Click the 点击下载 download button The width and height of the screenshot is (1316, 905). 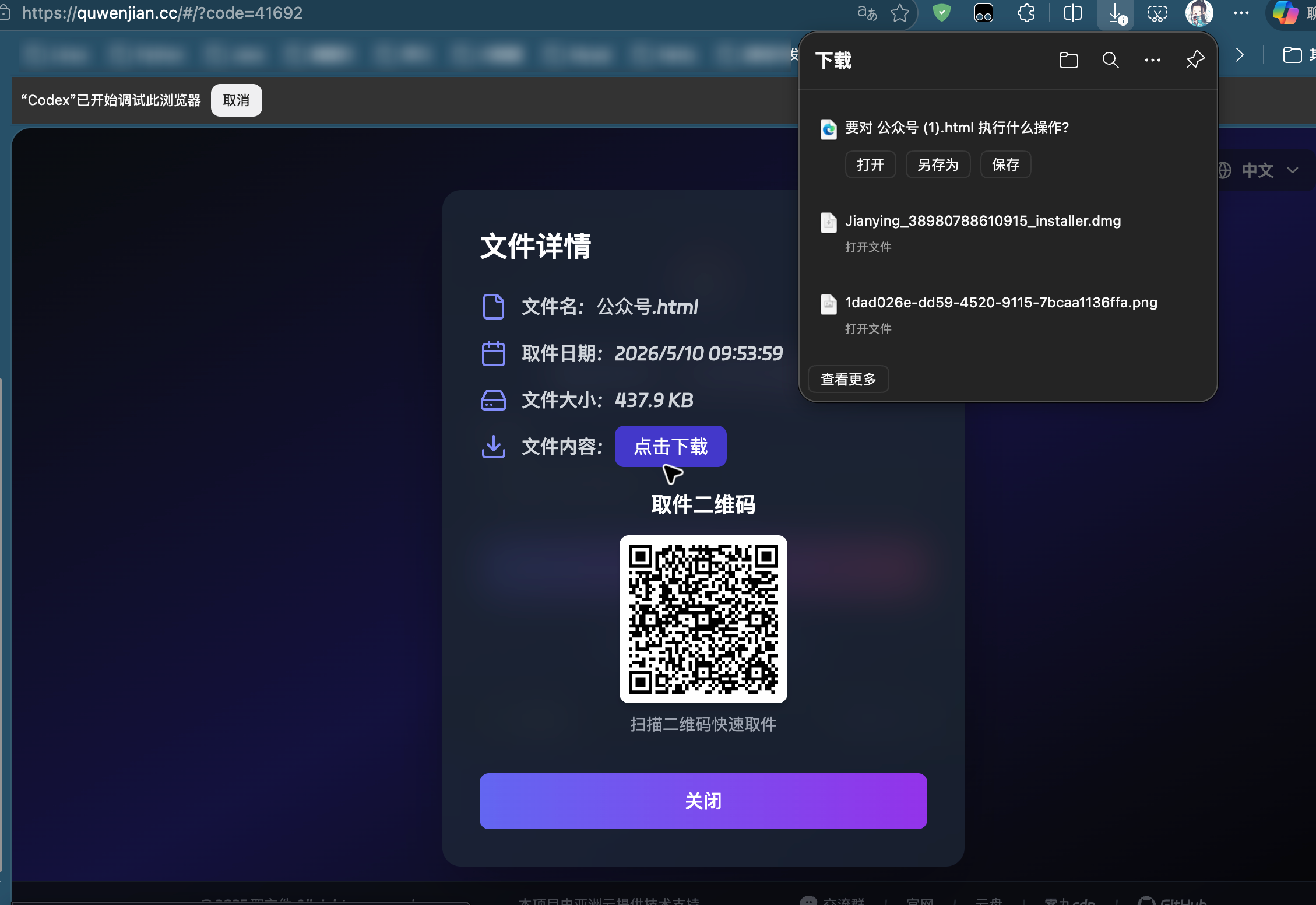(670, 447)
